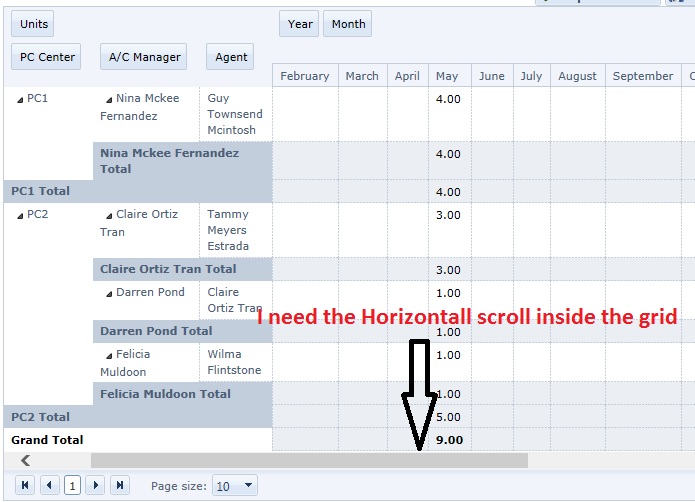
Task: Click the Darren Pond Total label
Action: pyautogui.click(x=156, y=331)
